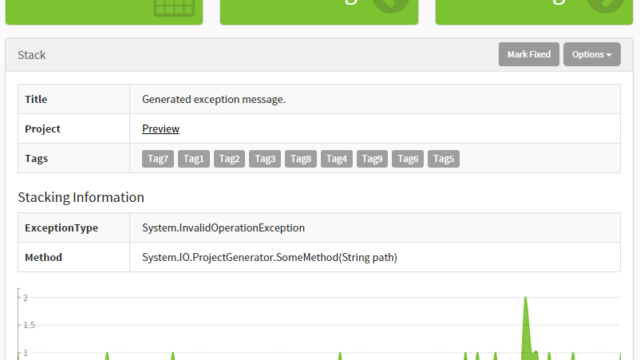640x360 pixels.
Task: Select the Tag5 tag
Action: pyautogui.click(x=443, y=159)
